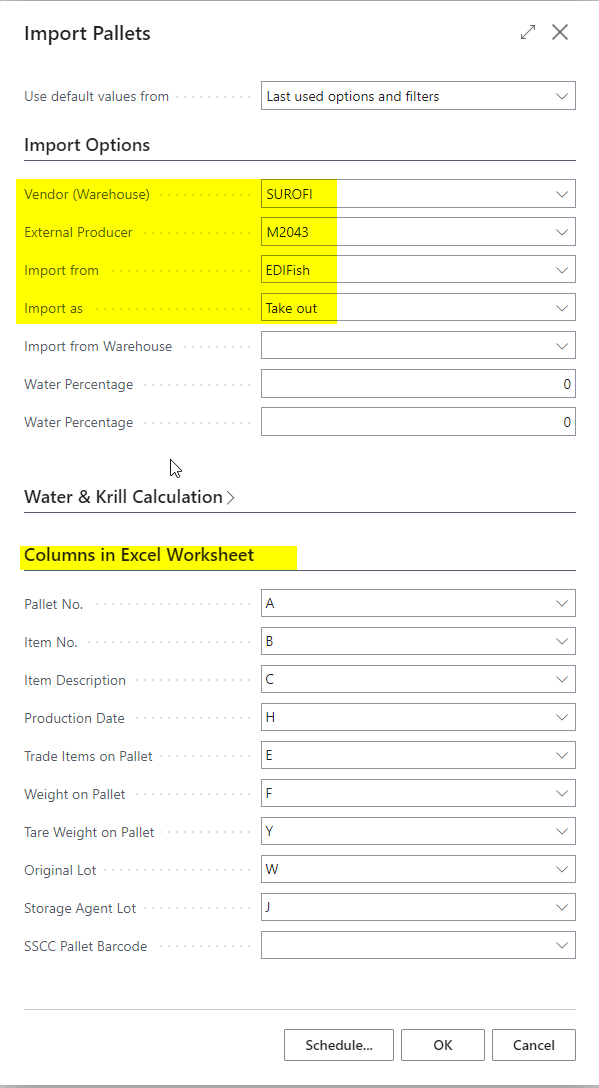
Task: Collapse the Import Options section header
Action: pyautogui.click(x=87, y=145)
